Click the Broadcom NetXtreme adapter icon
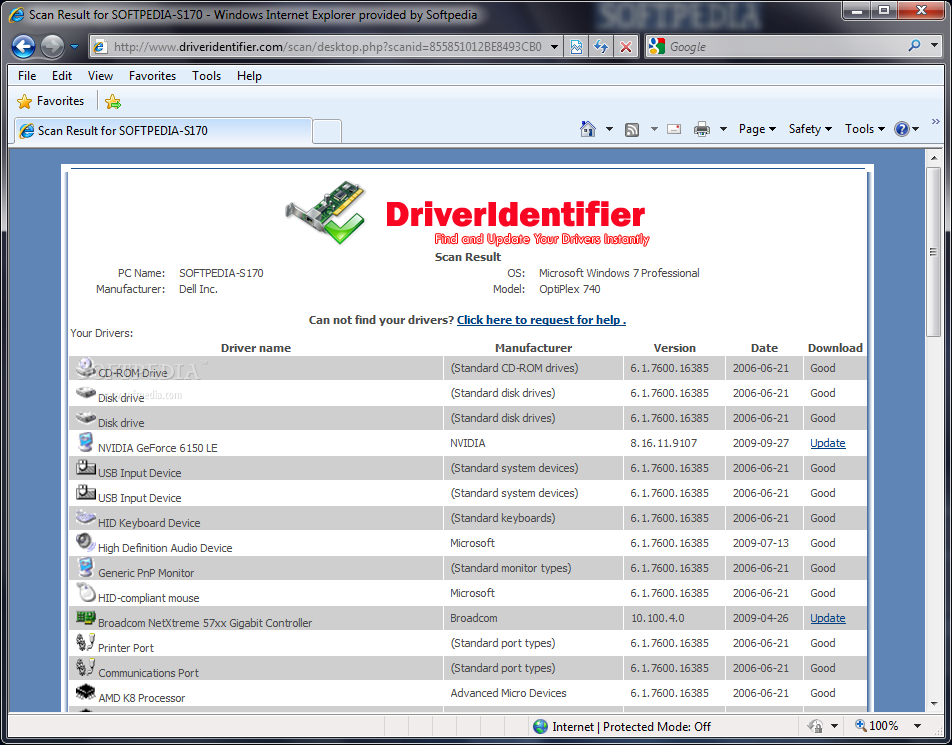 [85, 617]
